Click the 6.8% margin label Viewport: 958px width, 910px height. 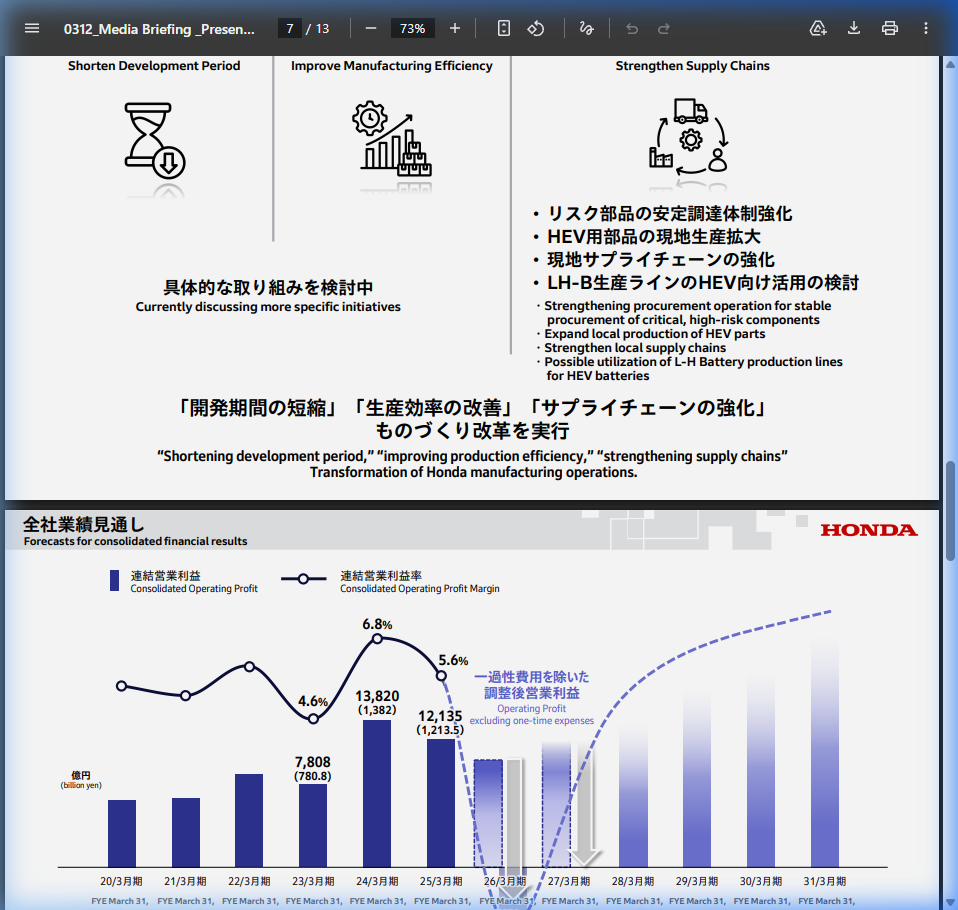(x=377, y=624)
